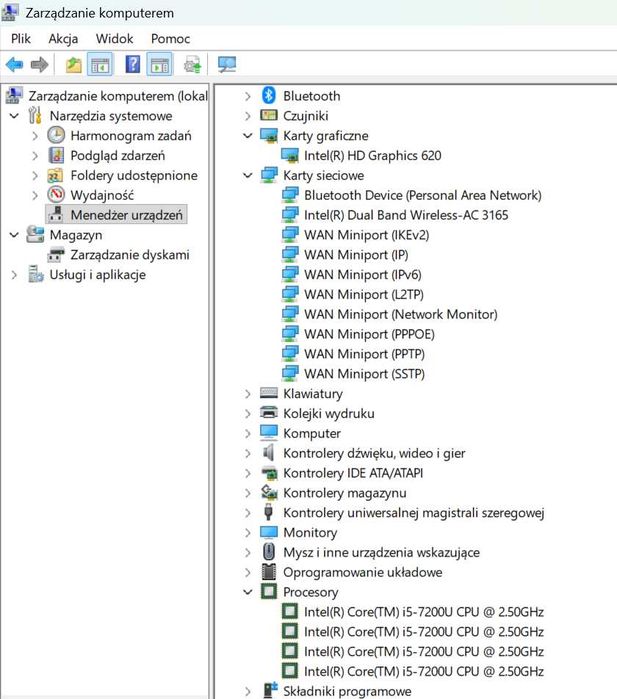Click the Usługi i aplikacje icon
The width and height of the screenshot is (617, 699).
(36, 274)
